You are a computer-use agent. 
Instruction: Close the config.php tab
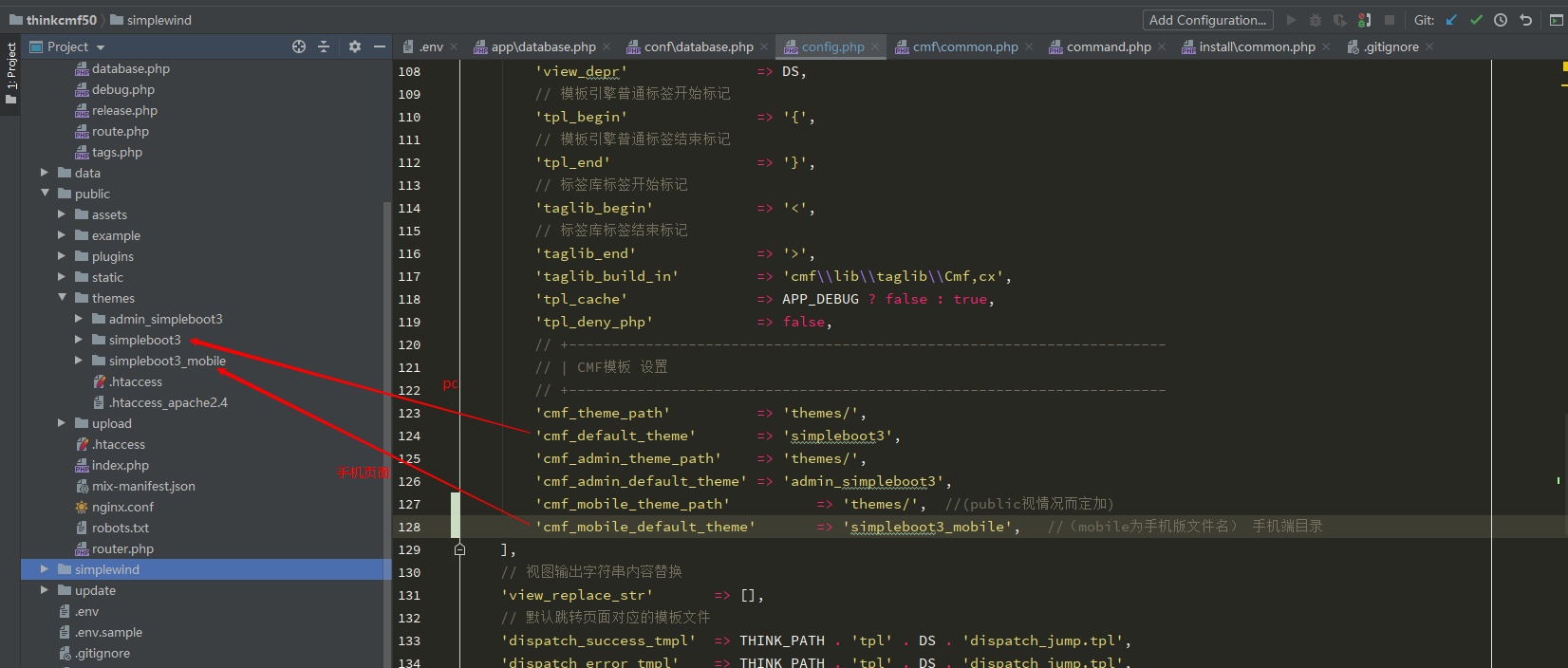click(x=875, y=46)
